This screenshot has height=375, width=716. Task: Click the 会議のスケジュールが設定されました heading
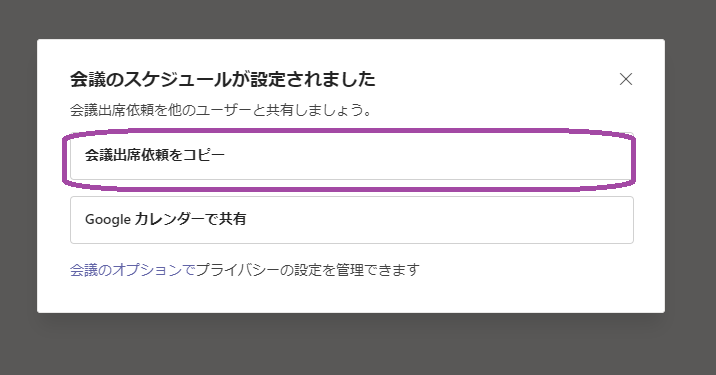(x=223, y=79)
